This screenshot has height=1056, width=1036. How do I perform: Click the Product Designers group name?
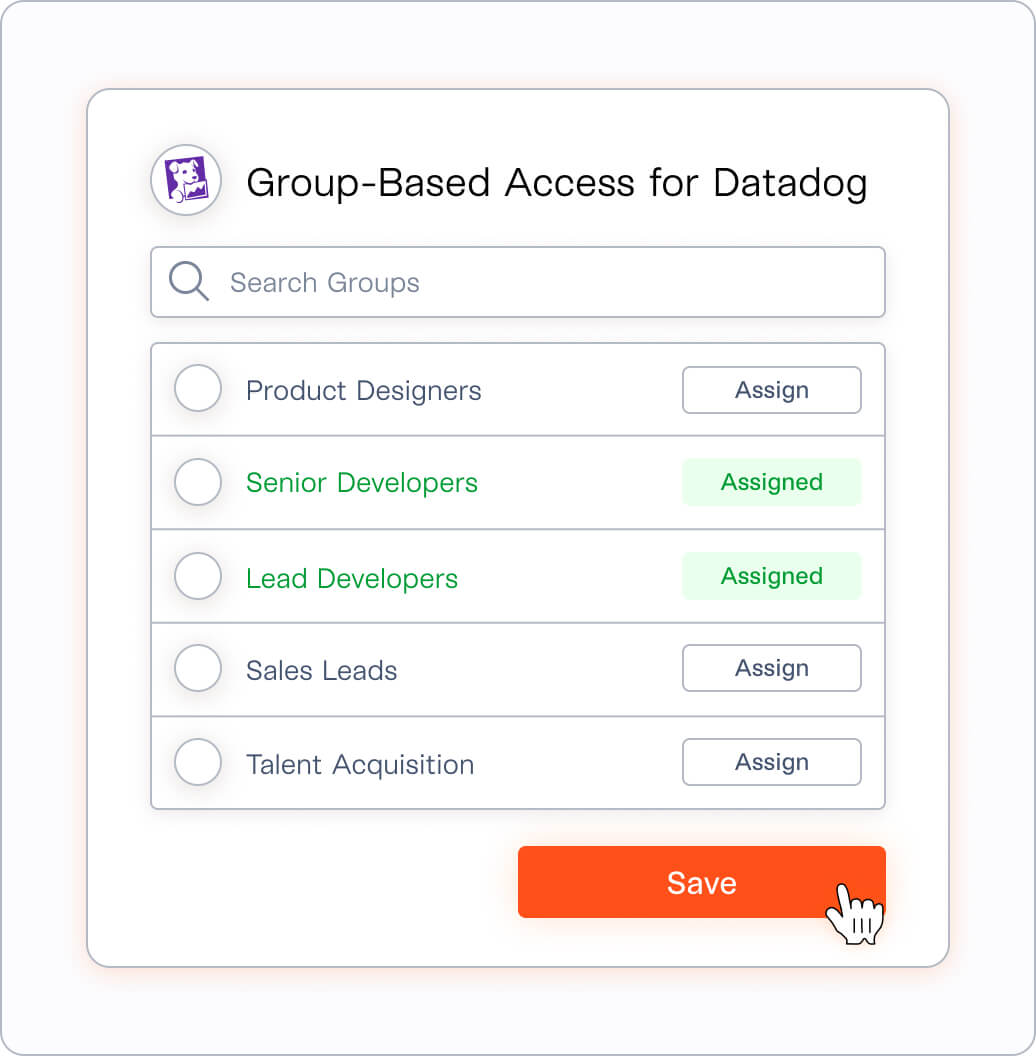364,391
